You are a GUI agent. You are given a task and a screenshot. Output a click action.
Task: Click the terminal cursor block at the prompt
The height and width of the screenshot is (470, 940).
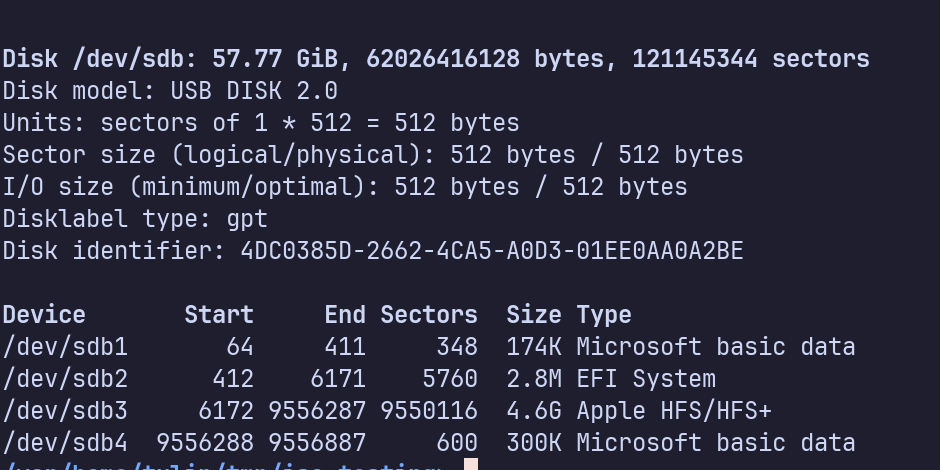(471, 465)
